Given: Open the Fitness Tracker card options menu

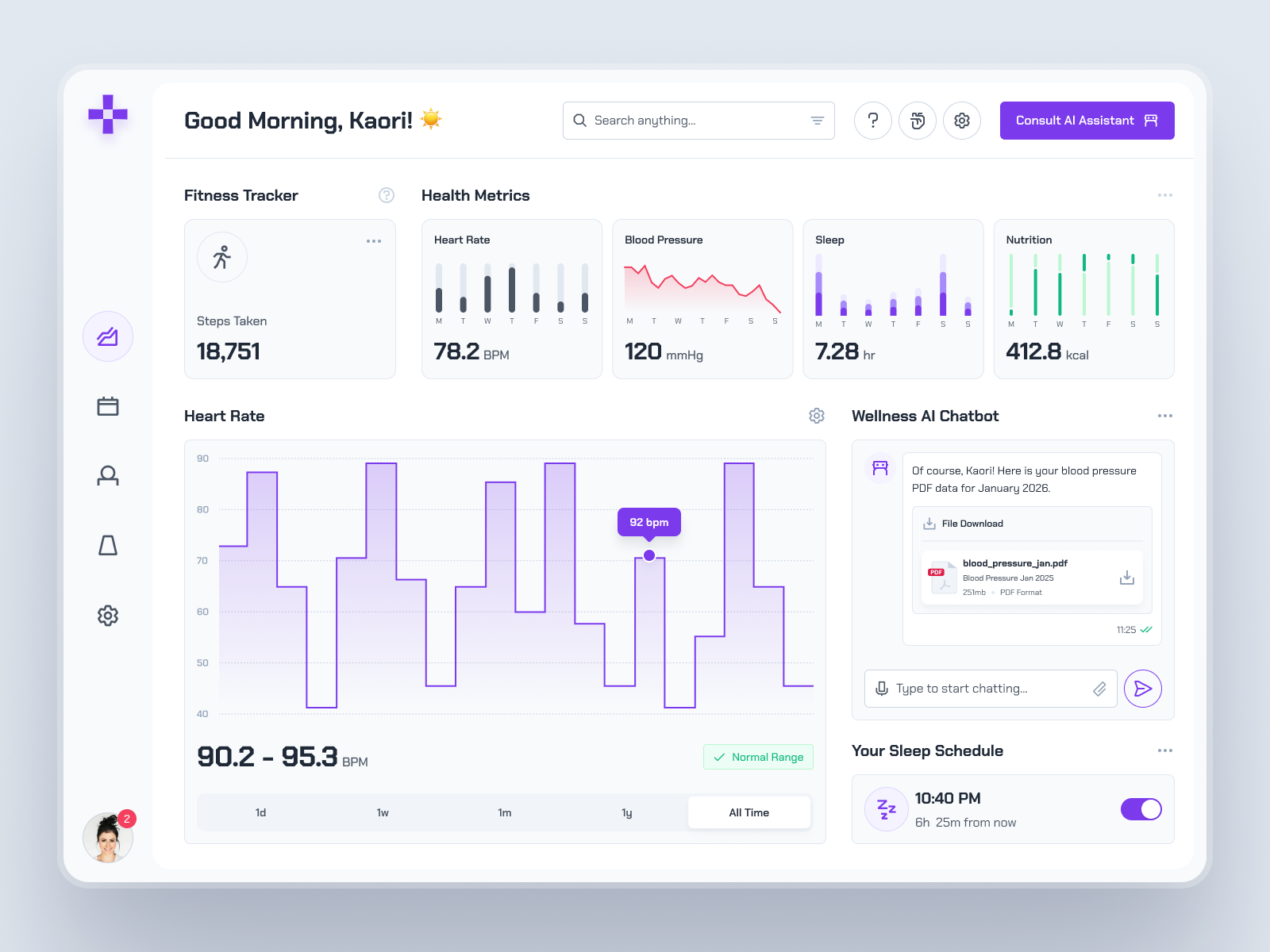Looking at the screenshot, I should tap(374, 241).
